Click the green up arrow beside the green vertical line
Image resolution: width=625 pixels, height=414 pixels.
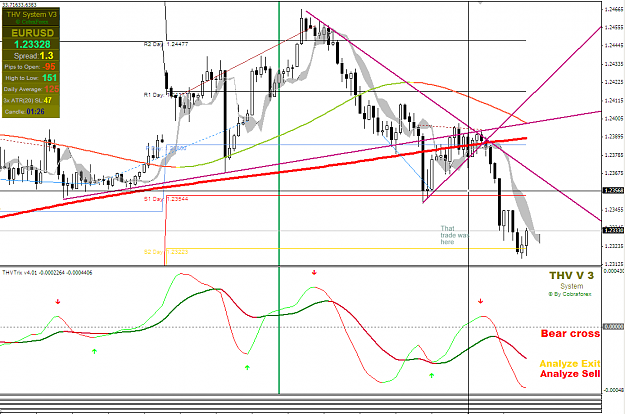click(247, 367)
